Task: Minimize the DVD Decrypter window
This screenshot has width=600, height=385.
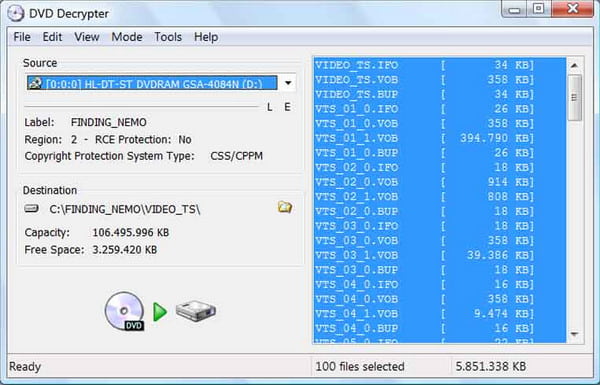Action: pyautogui.click(x=514, y=9)
